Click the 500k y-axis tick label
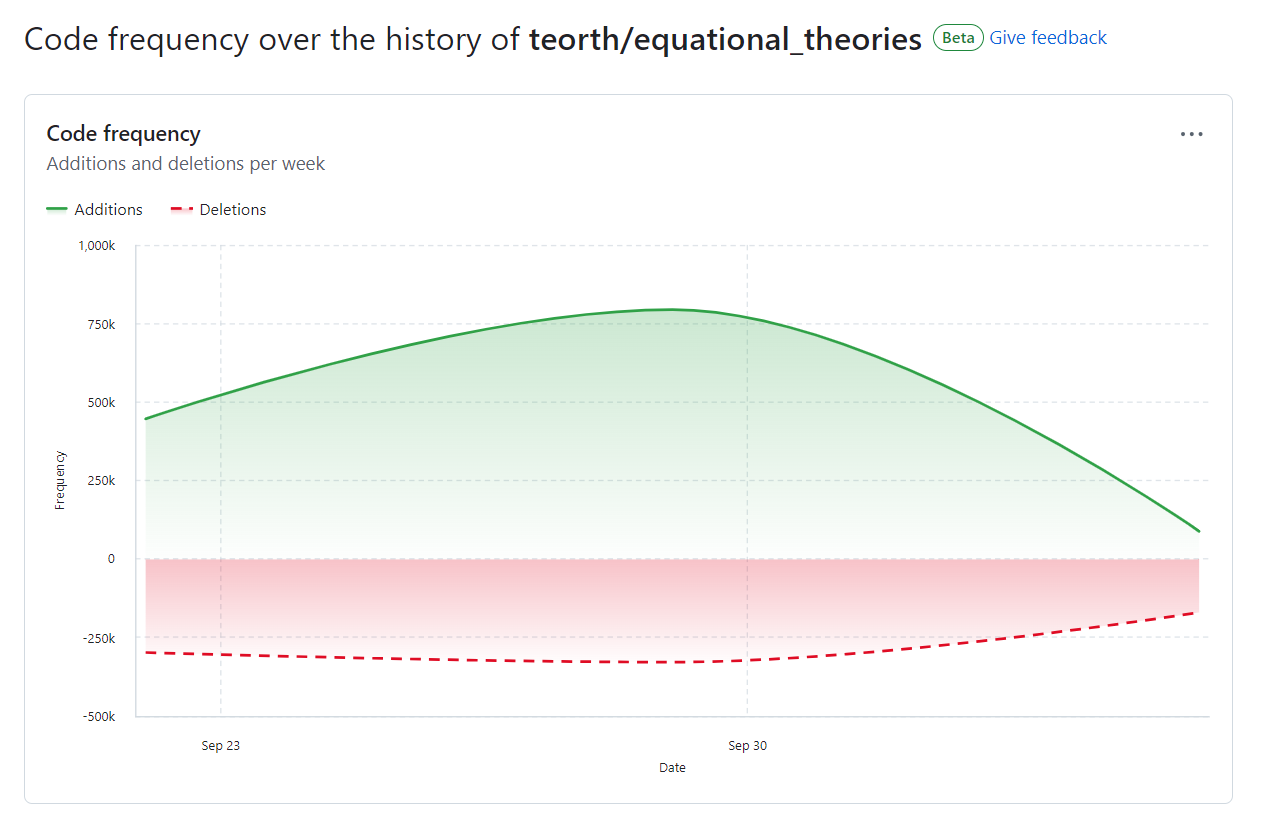Image resolution: width=1263 pixels, height=833 pixels. (99, 403)
